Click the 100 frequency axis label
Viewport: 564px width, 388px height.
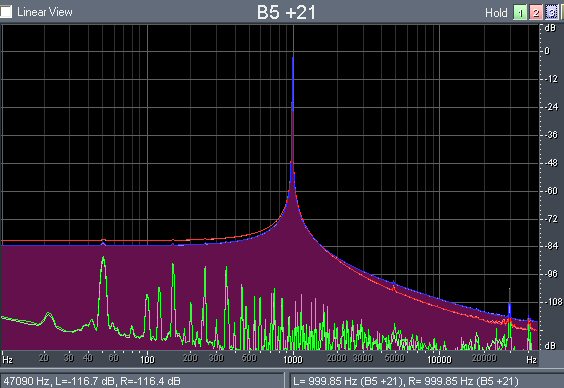[x=147, y=359]
